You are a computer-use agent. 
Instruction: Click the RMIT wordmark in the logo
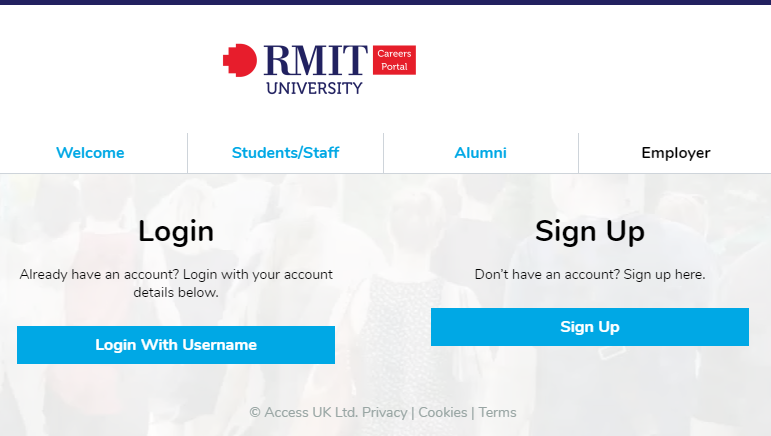click(x=315, y=60)
